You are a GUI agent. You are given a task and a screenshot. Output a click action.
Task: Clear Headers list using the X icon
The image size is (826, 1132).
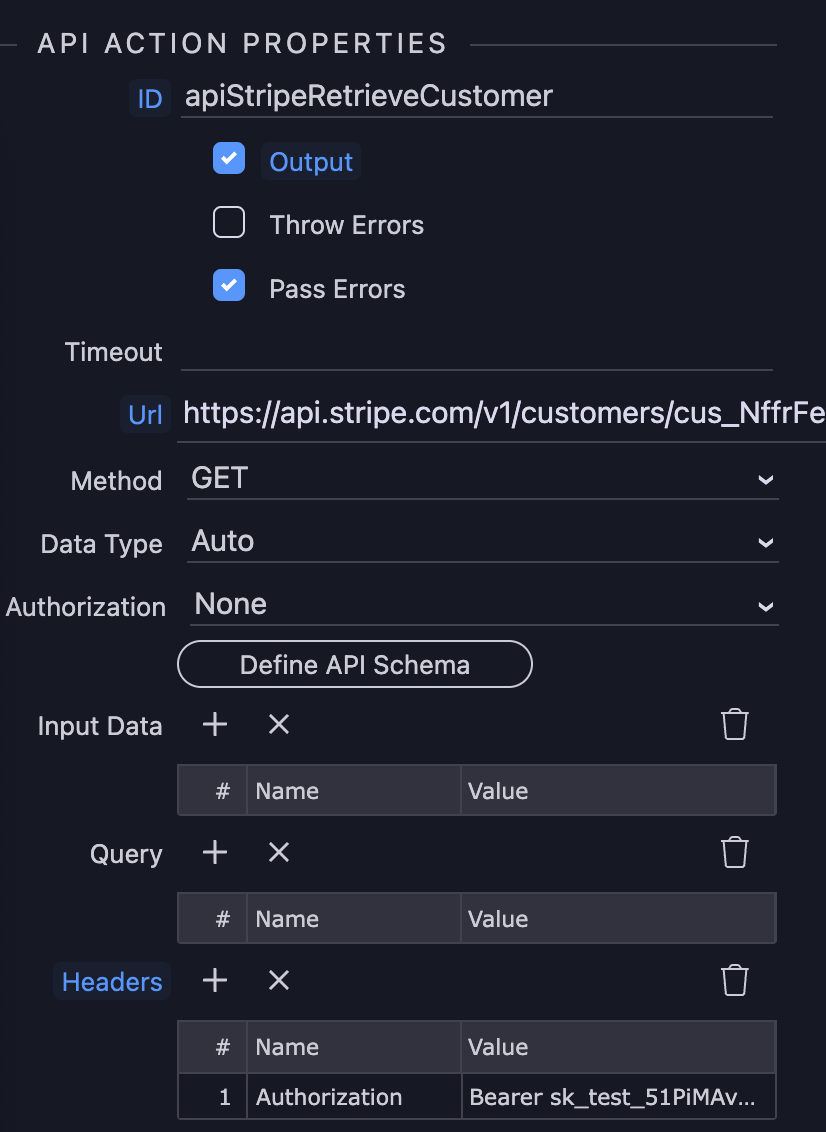pos(278,980)
